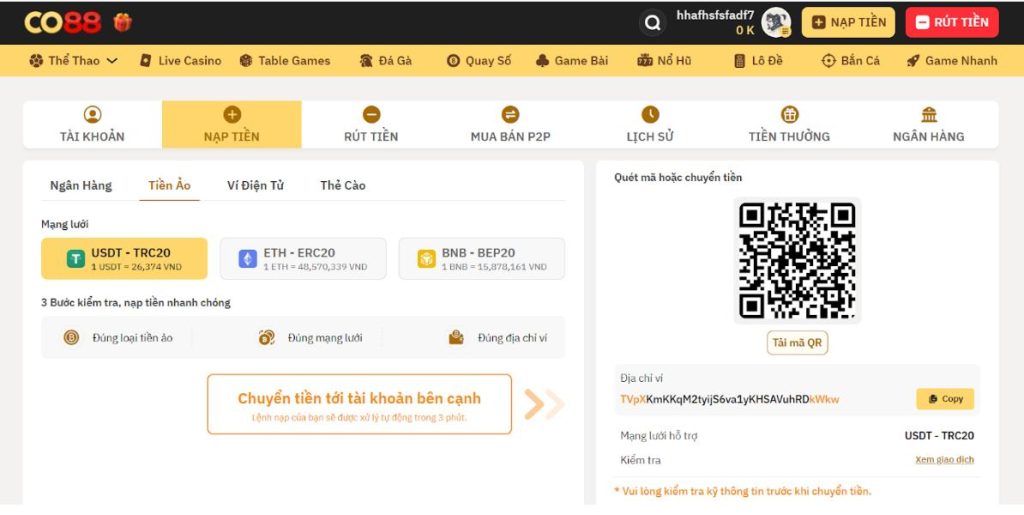The width and height of the screenshot is (1024, 515).
Task: Click the Đúng địa chỉ ví wallet icon
Action: click(x=456, y=337)
